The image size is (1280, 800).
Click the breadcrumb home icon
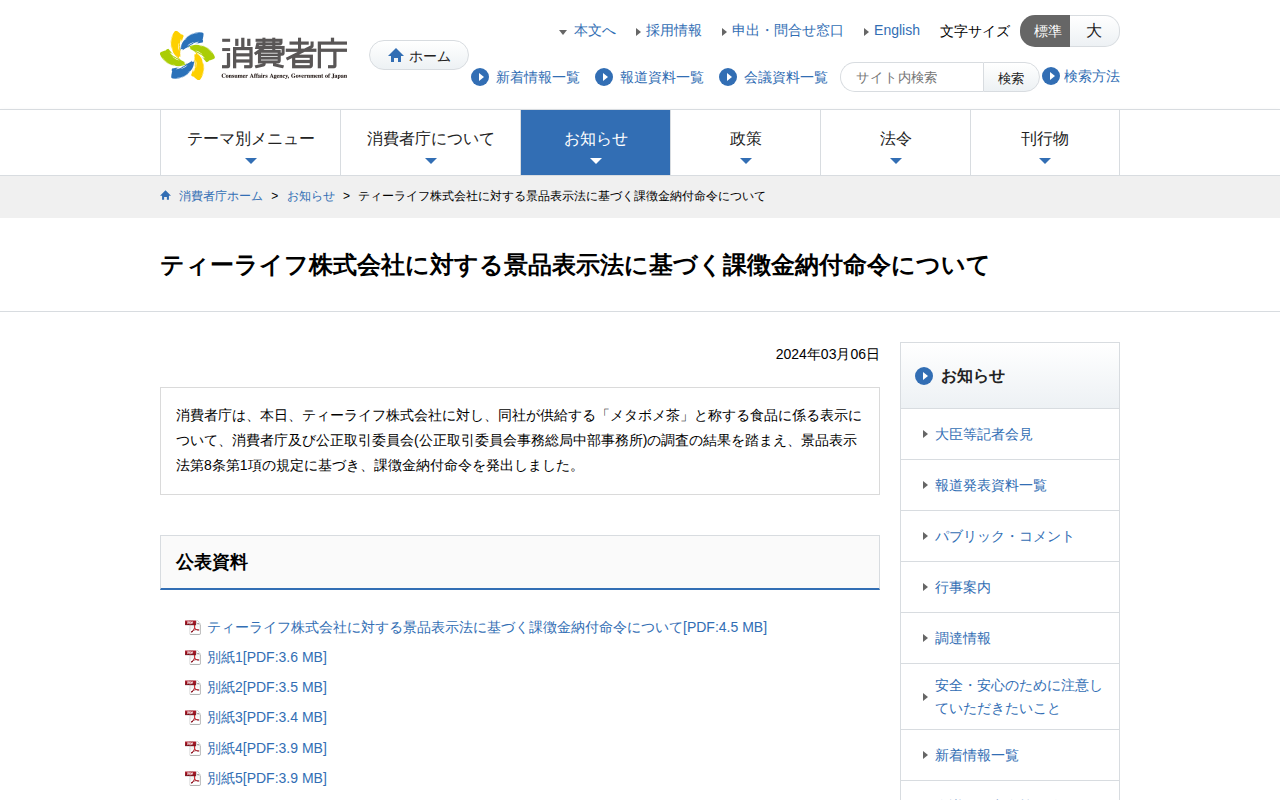[x=166, y=196]
